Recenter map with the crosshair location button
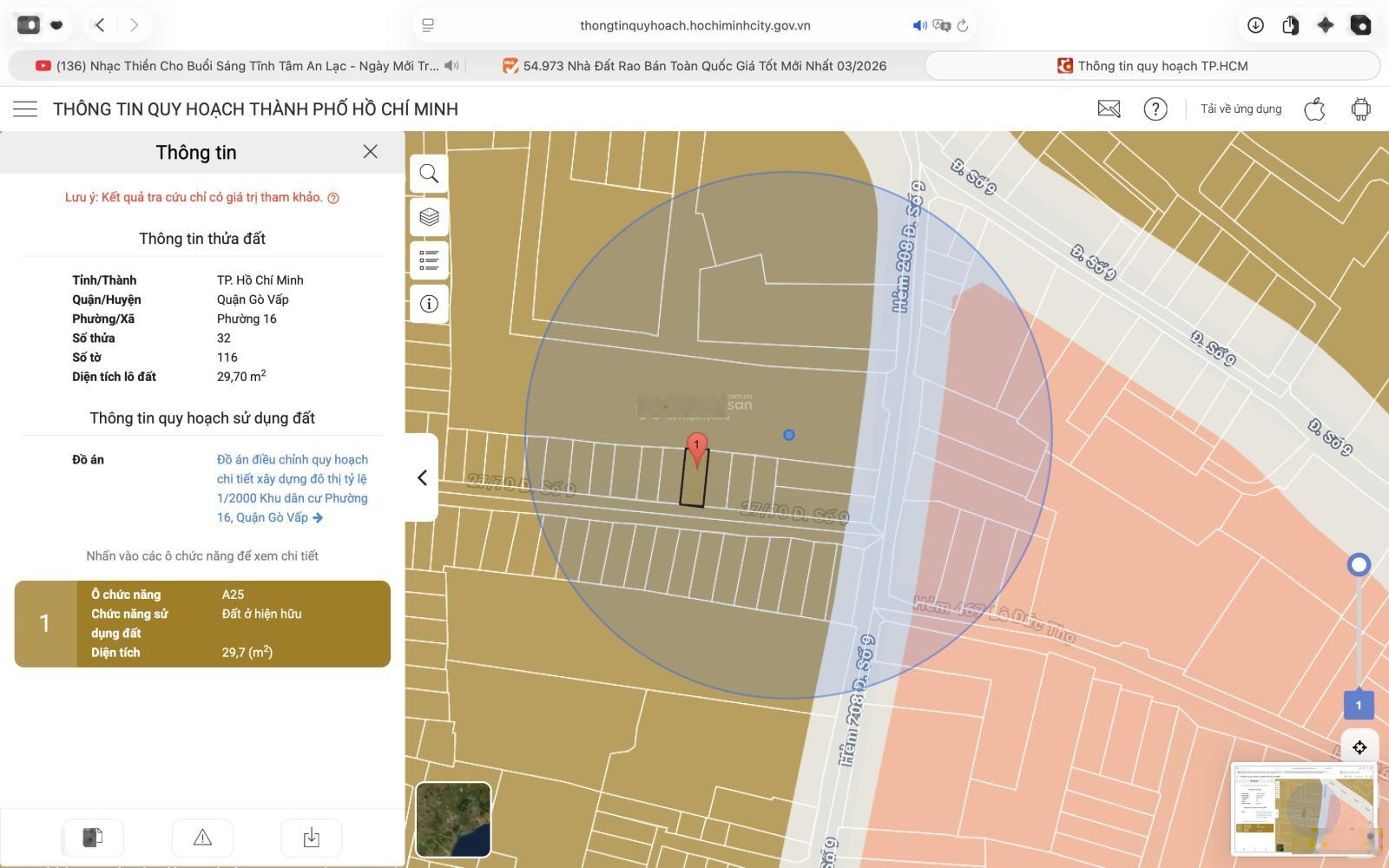Viewport: 1389px width, 868px height. pyautogui.click(x=1359, y=747)
